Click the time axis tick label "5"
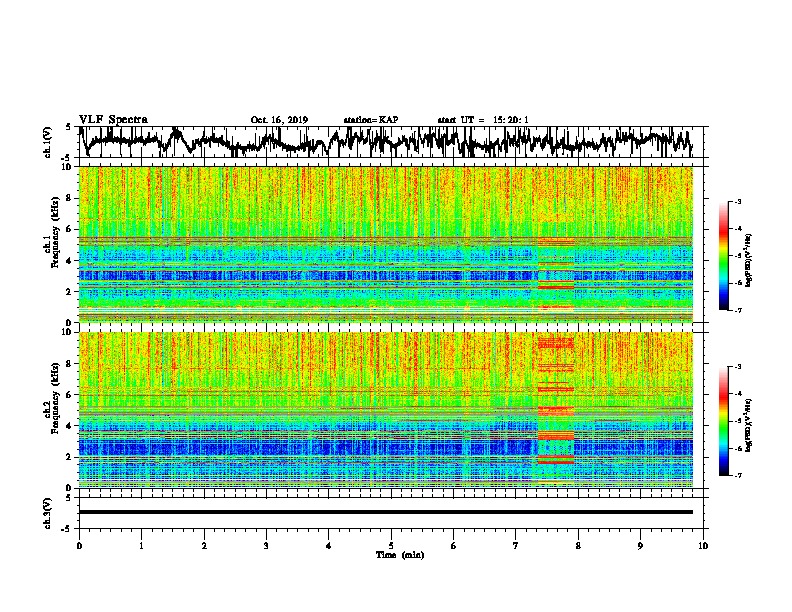792x612 pixels. click(391, 546)
